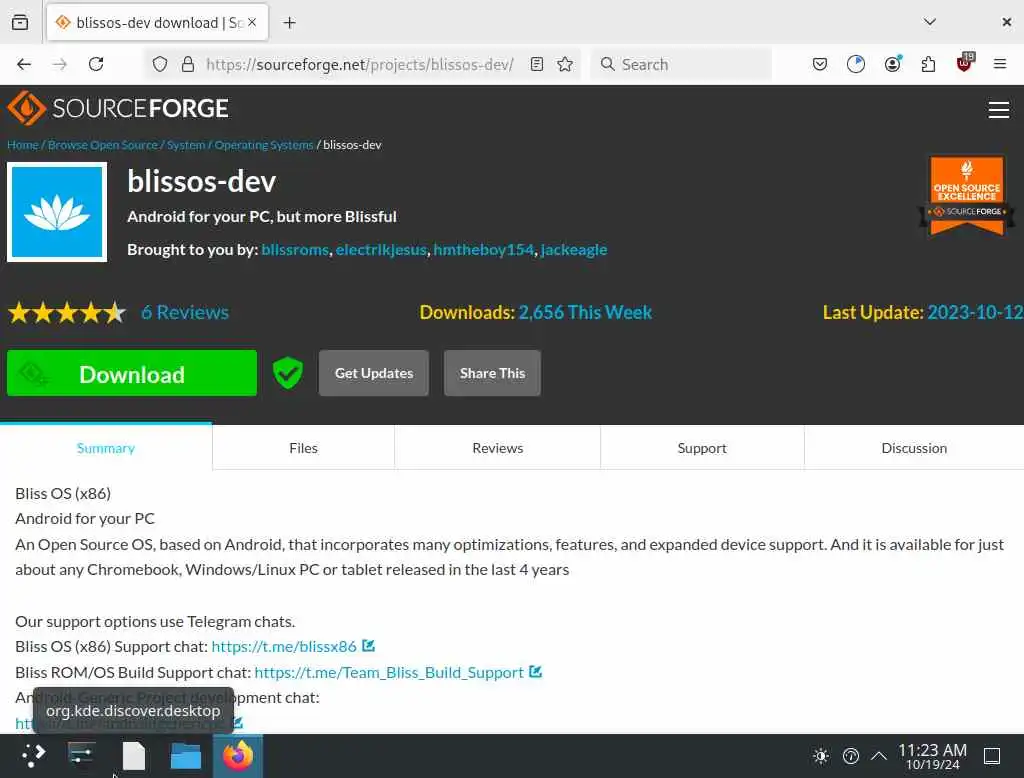Open the blank document taskbar icon

[x=134, y=756]
